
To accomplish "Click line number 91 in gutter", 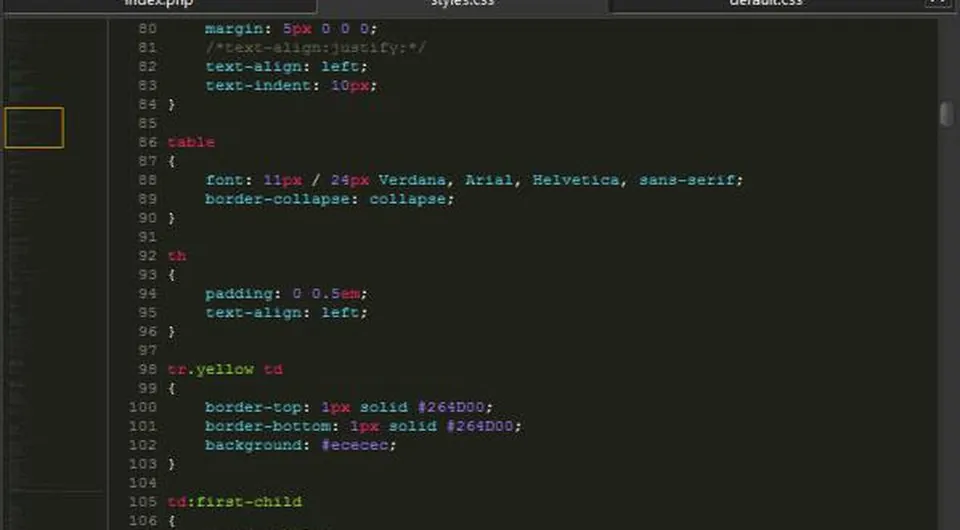I will [x=148, y=237].
